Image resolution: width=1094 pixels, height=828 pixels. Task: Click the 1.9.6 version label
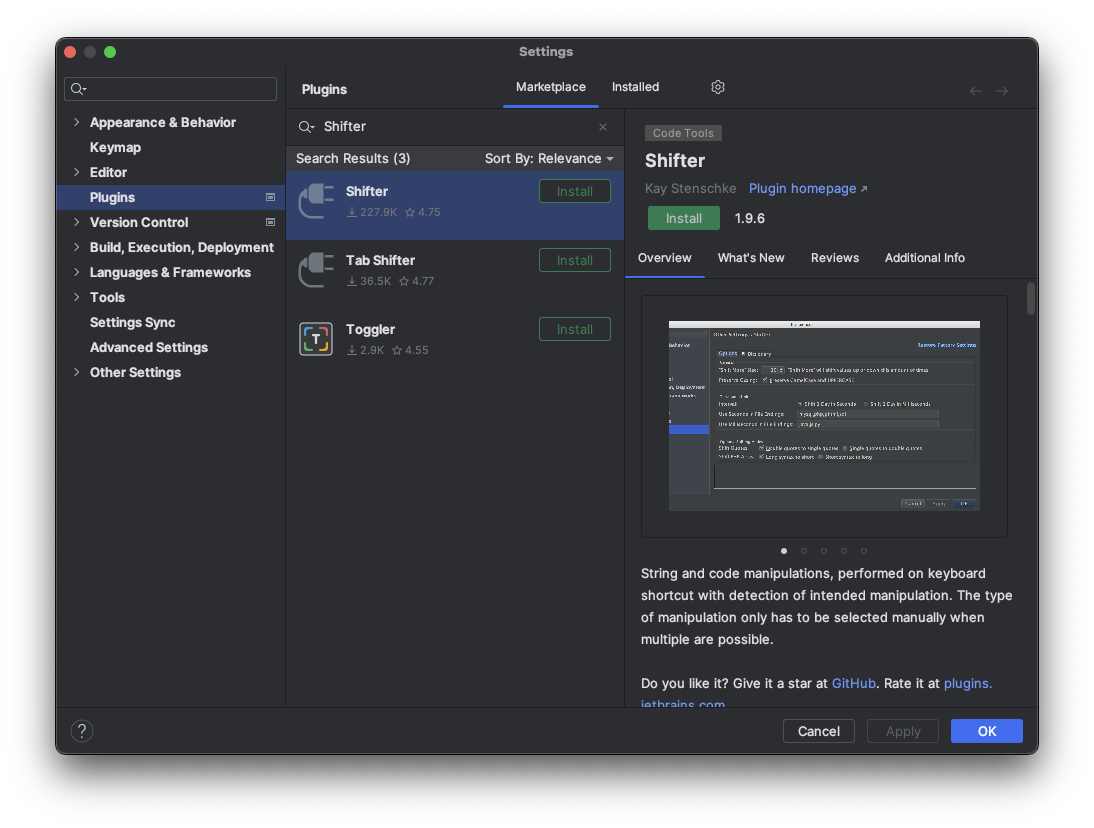(x=749, y=218)
